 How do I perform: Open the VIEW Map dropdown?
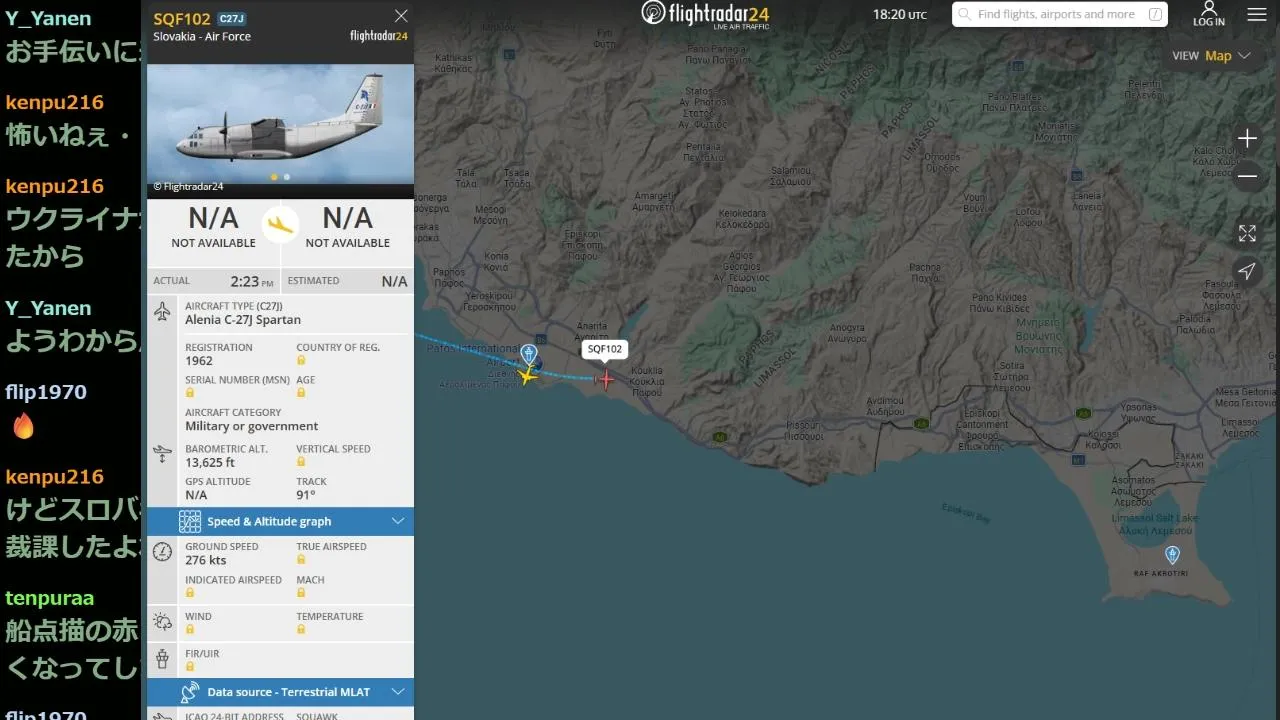[1211, 56]
